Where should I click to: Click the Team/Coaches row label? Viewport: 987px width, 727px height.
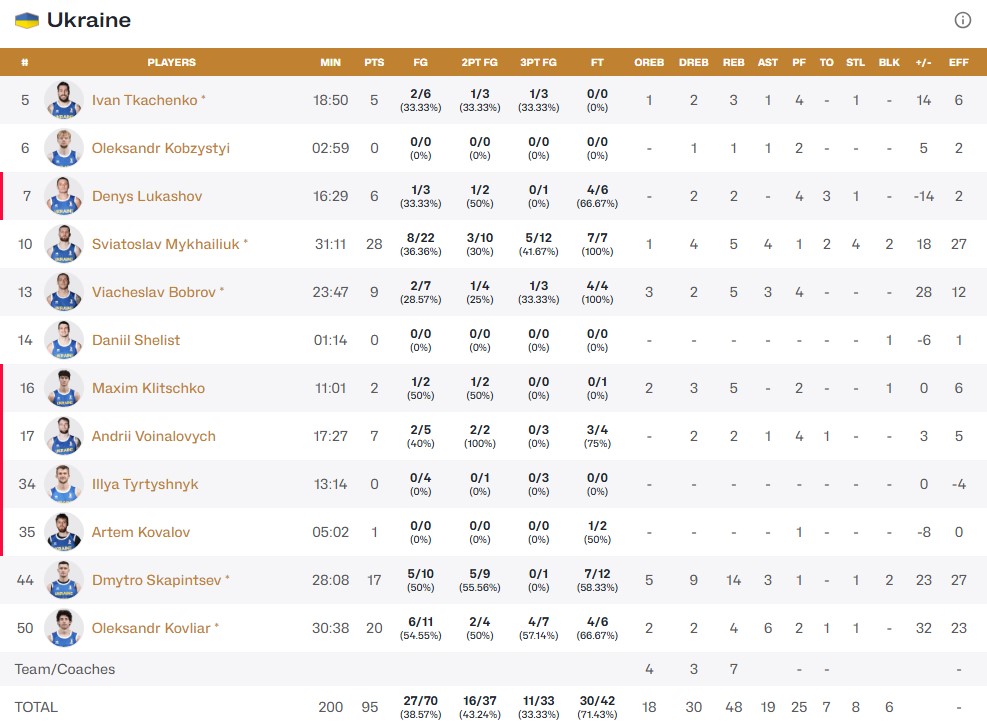[65, 669]
